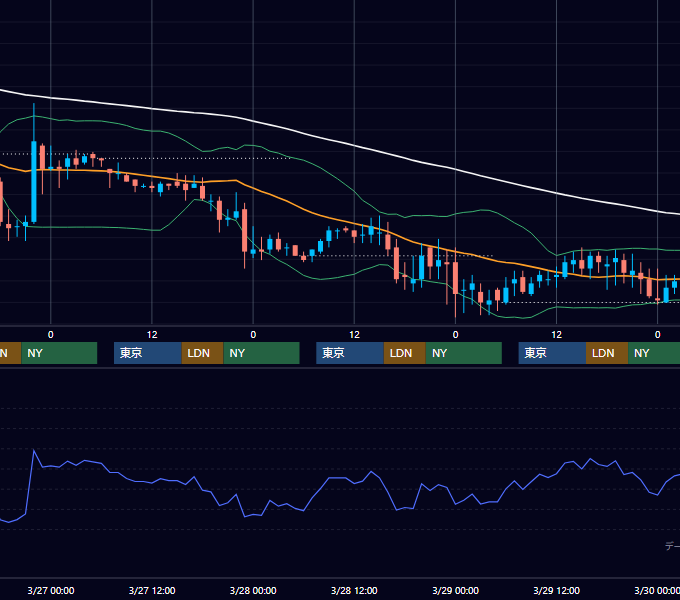Click the 3/27 12:00 date label

click(x=152, y=590)
